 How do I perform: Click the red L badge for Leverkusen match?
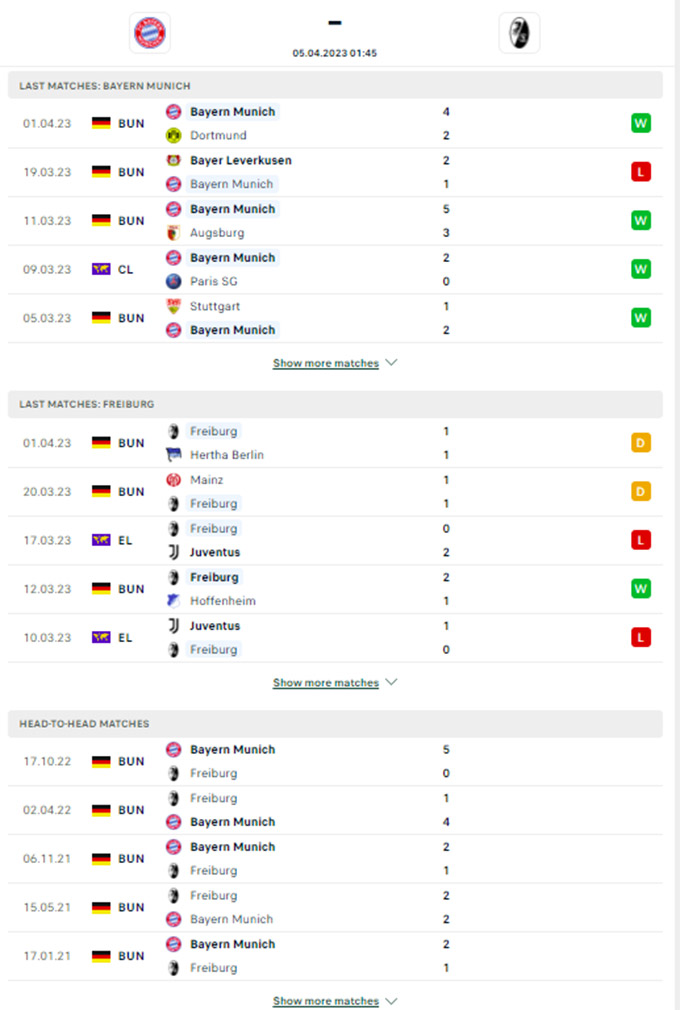pyautogui.click(x=641, y=172)
